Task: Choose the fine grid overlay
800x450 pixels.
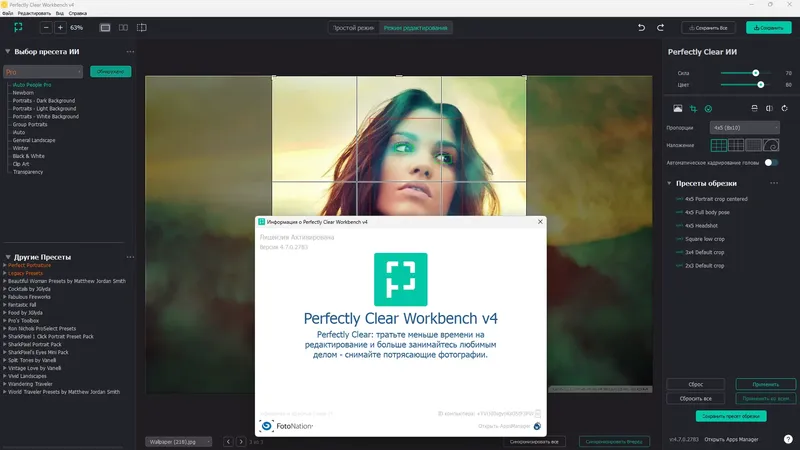Action: 753,145
